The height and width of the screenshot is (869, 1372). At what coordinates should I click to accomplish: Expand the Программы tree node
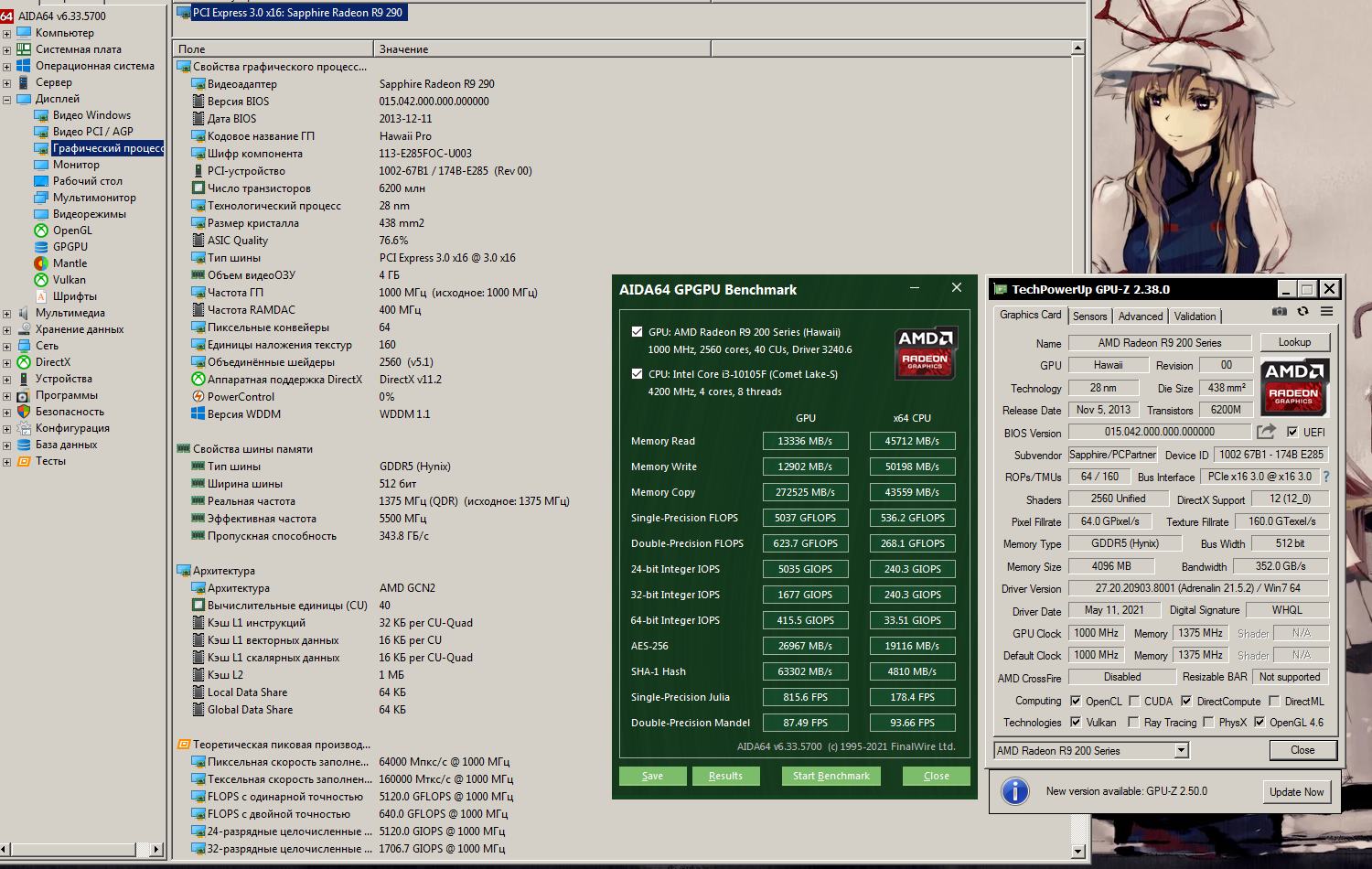click(x=6, y=395)
